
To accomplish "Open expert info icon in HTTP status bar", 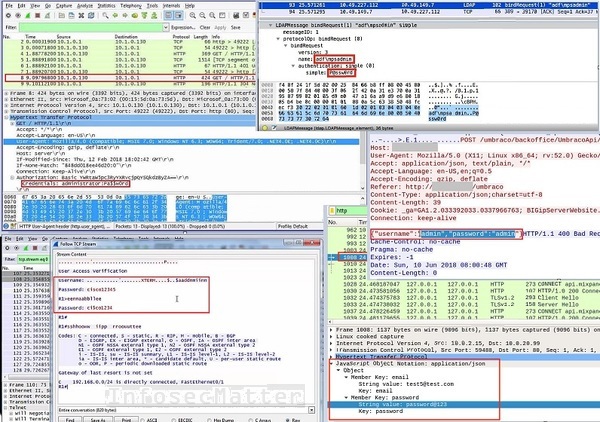I will pyautogui.click(x=7, y=226).
